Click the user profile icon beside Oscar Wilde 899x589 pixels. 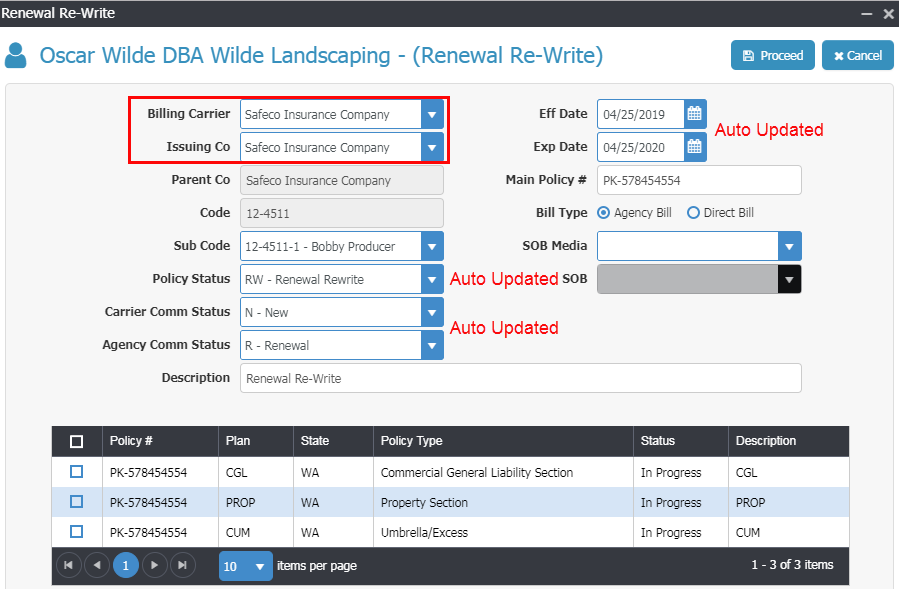point(15,56)
